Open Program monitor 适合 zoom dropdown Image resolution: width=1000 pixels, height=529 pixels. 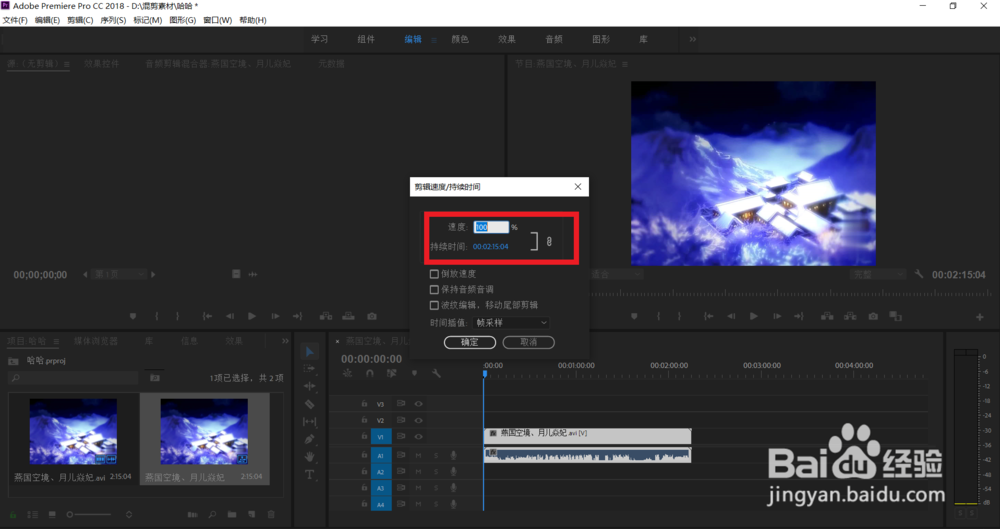click(616, 274)
